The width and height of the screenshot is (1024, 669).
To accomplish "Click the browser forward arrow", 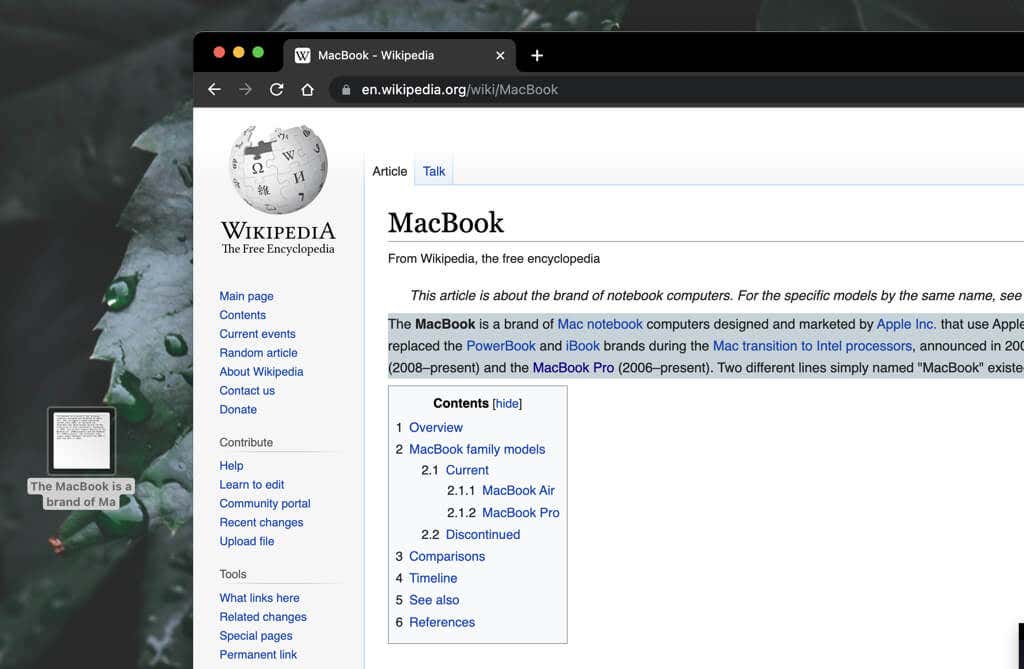I will (246, 90).
